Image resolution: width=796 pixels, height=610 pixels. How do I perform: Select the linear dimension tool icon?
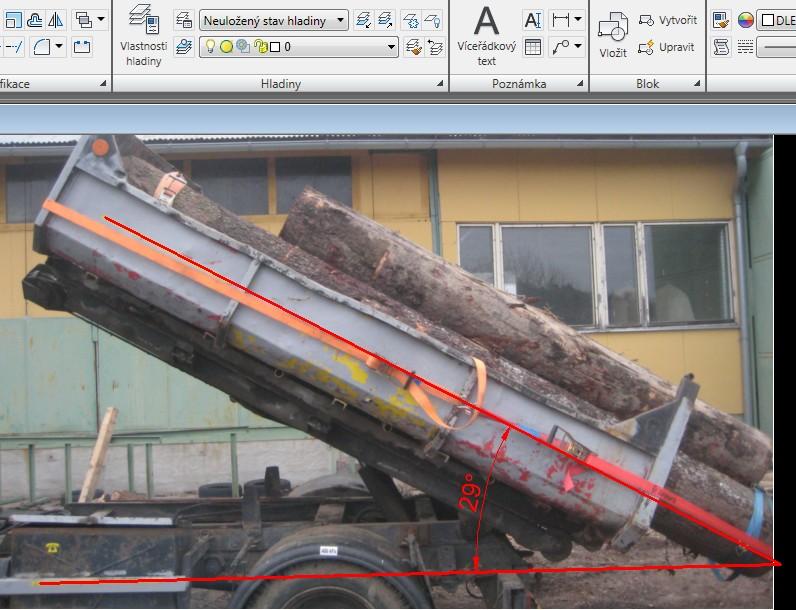(x=561, y=20)
